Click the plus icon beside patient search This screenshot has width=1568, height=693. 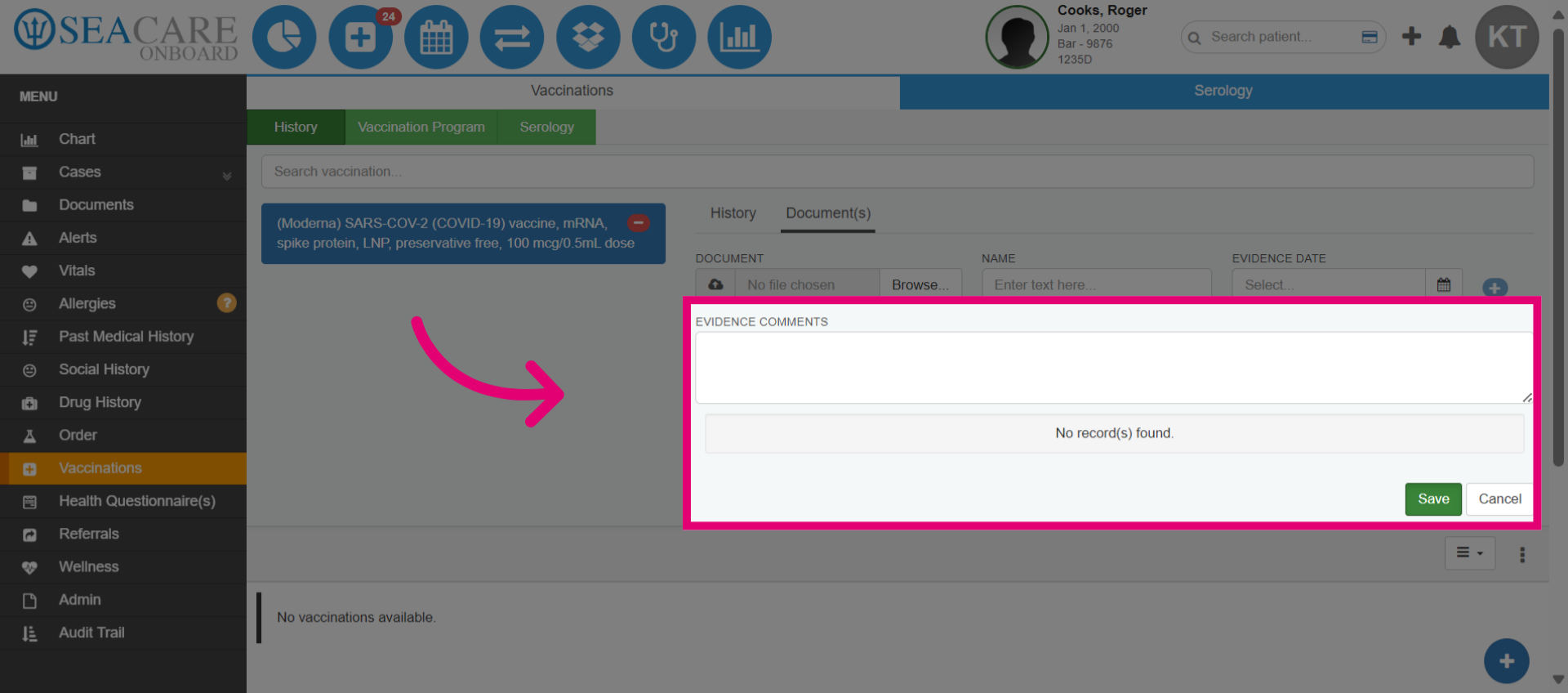click(x=1411, y=36)
